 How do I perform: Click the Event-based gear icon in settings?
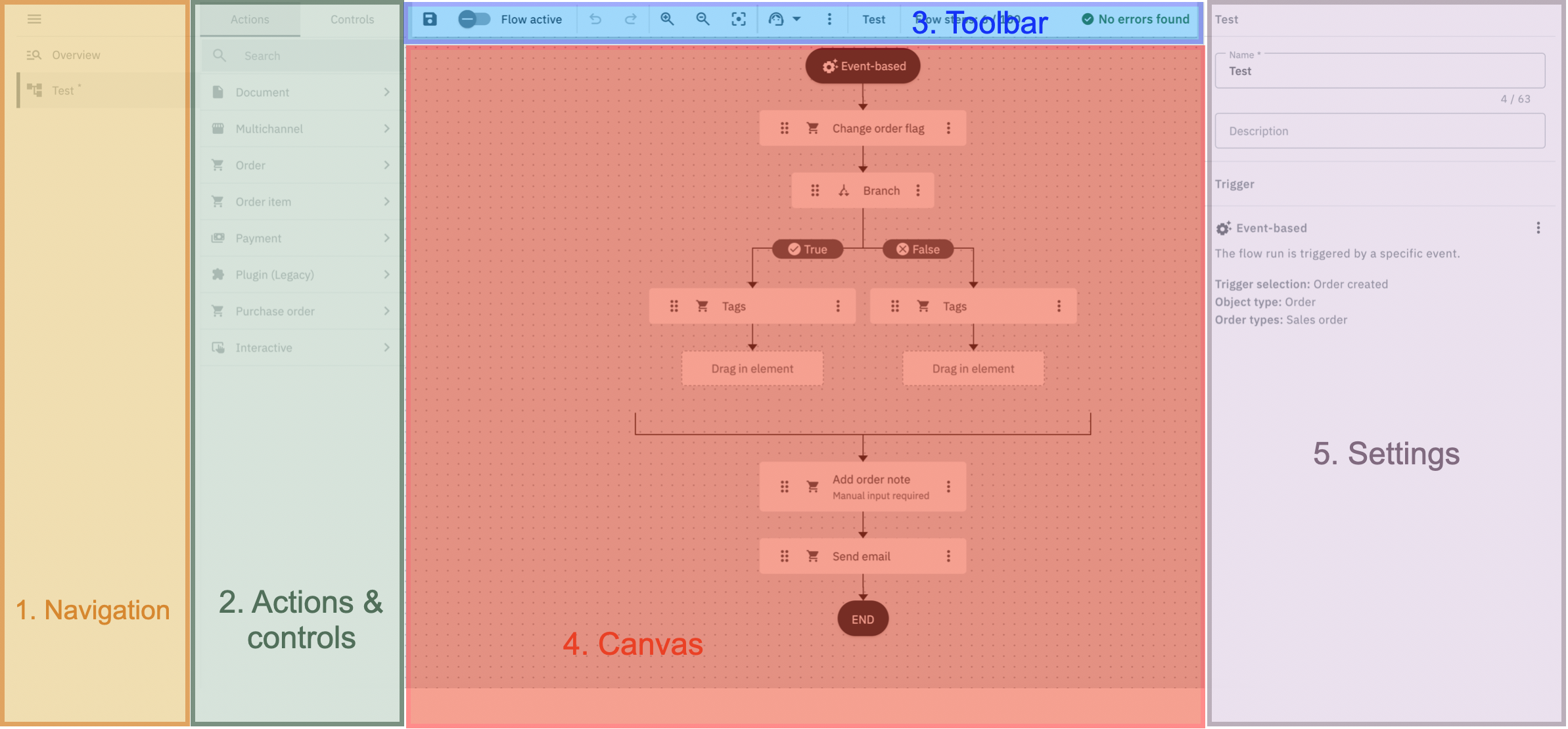1223,228
